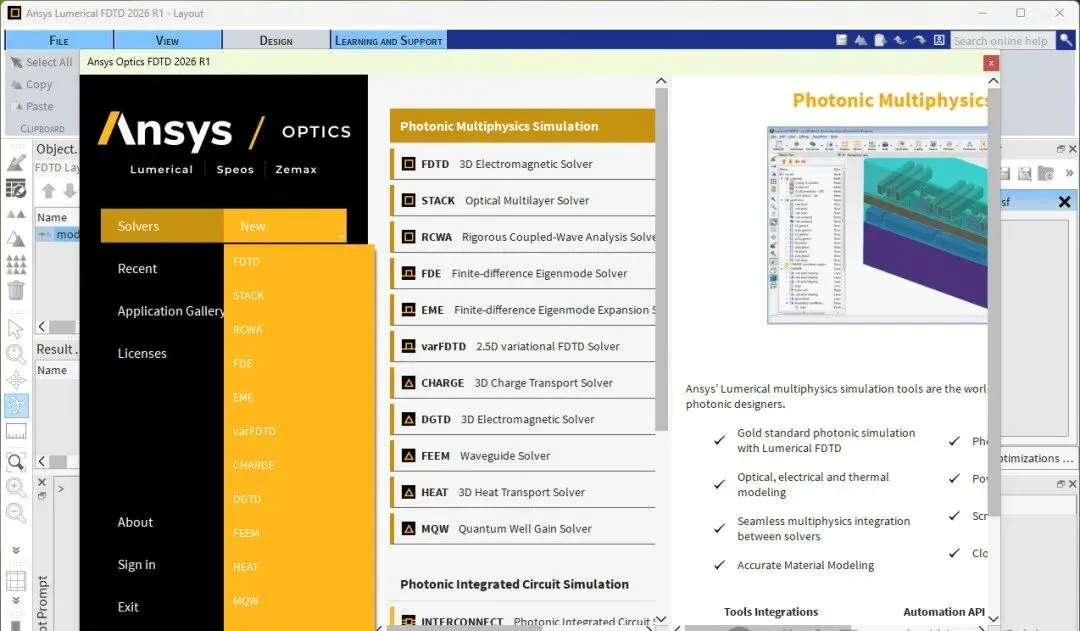Open the Design ribbon tab
This screenshot has height=631, width=1080.
coord(276,41)
